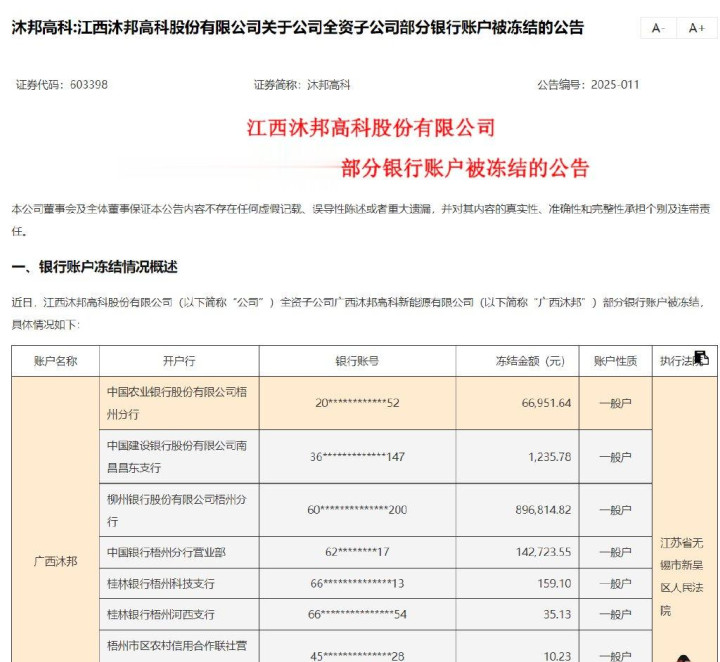Click account number ending in 13

(x=357, y=583)
